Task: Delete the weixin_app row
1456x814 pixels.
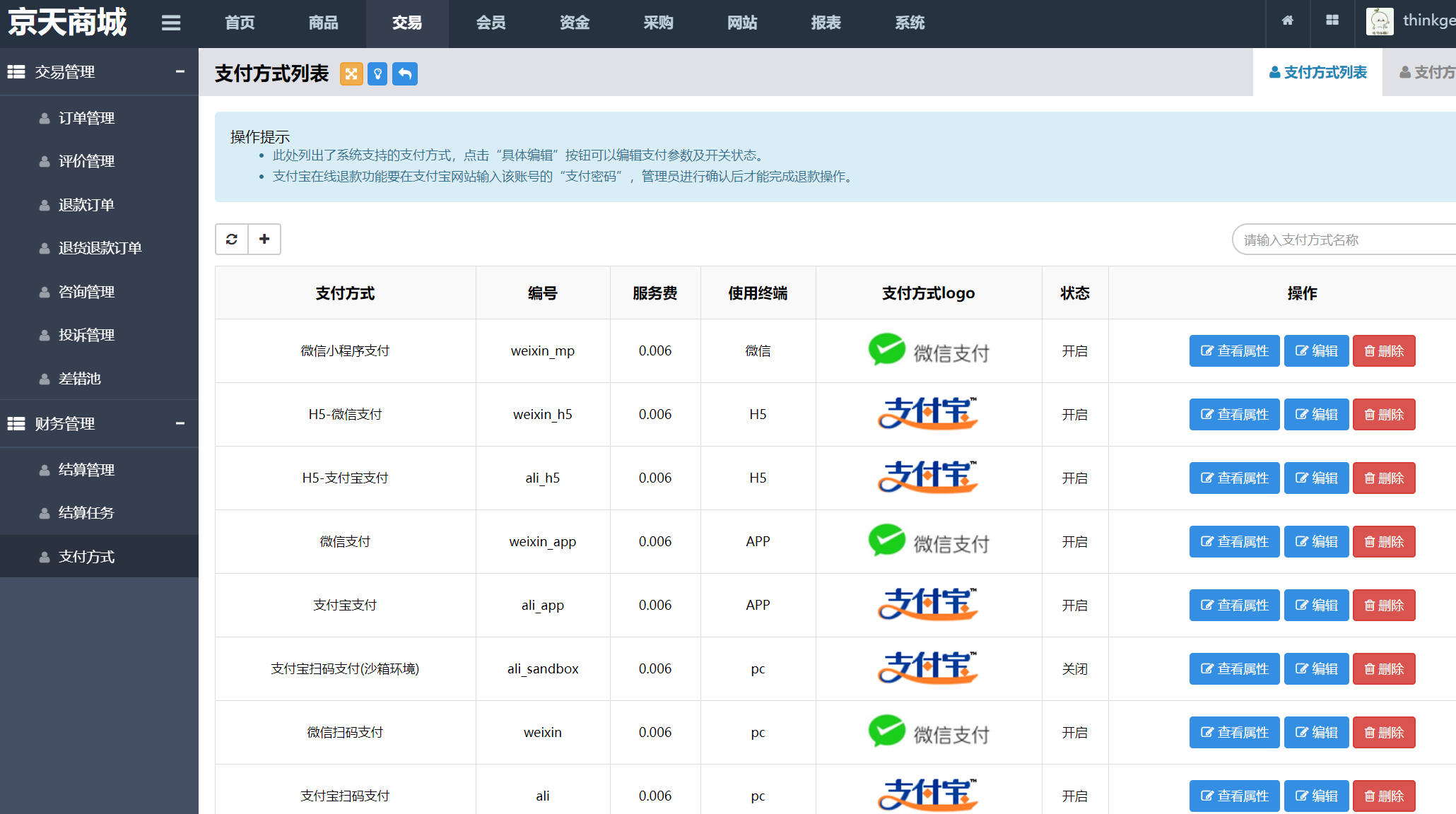Action: click(1384, 542)
